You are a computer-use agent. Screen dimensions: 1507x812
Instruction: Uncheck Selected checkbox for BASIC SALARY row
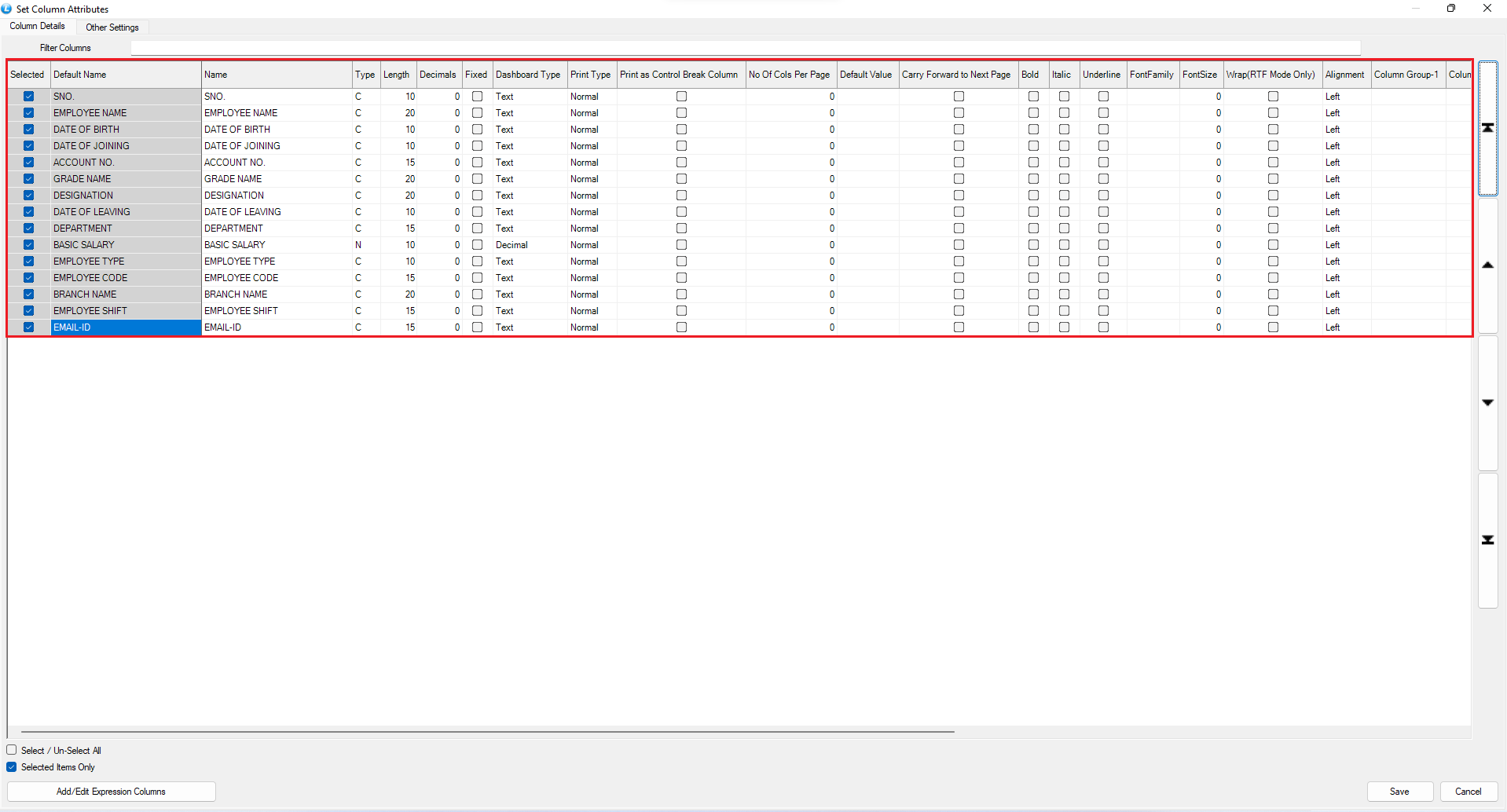pyautogui.click(x=29, y=245)
